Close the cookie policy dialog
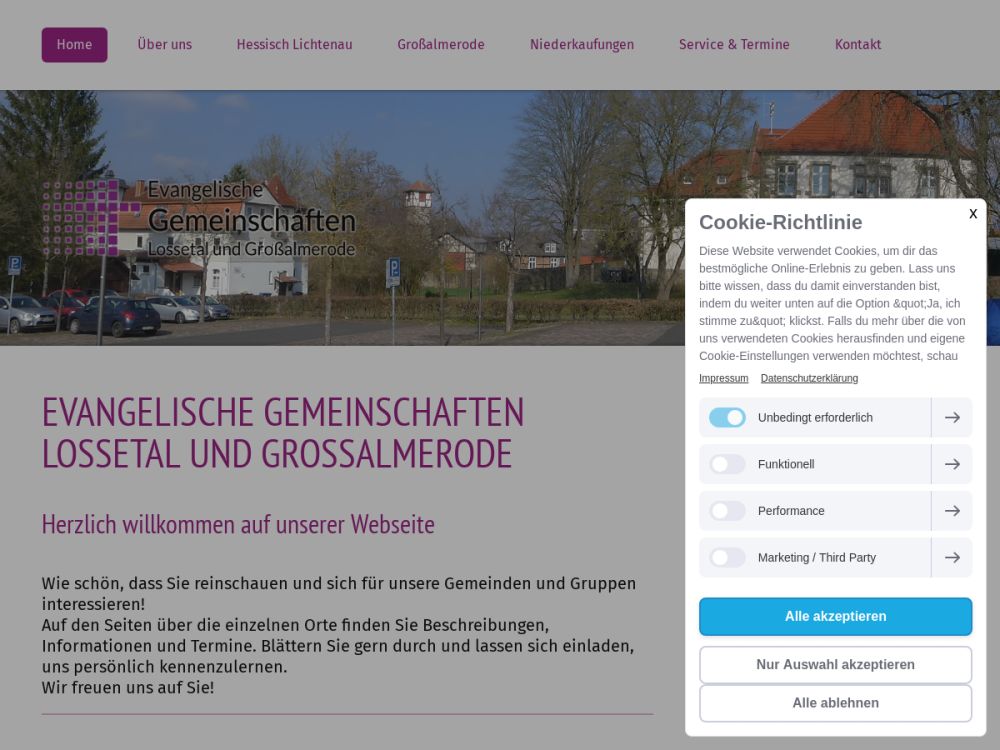 point(972,214)
